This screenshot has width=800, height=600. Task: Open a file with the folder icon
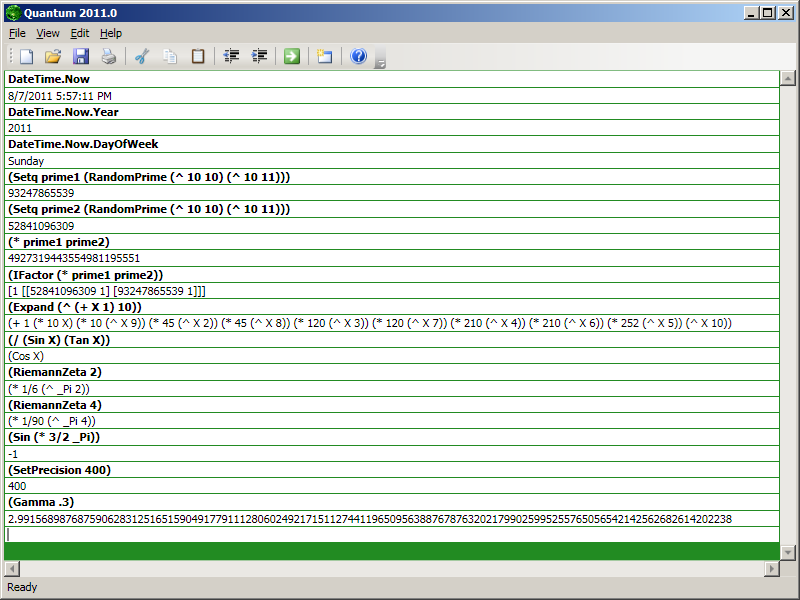coord(53,56)
